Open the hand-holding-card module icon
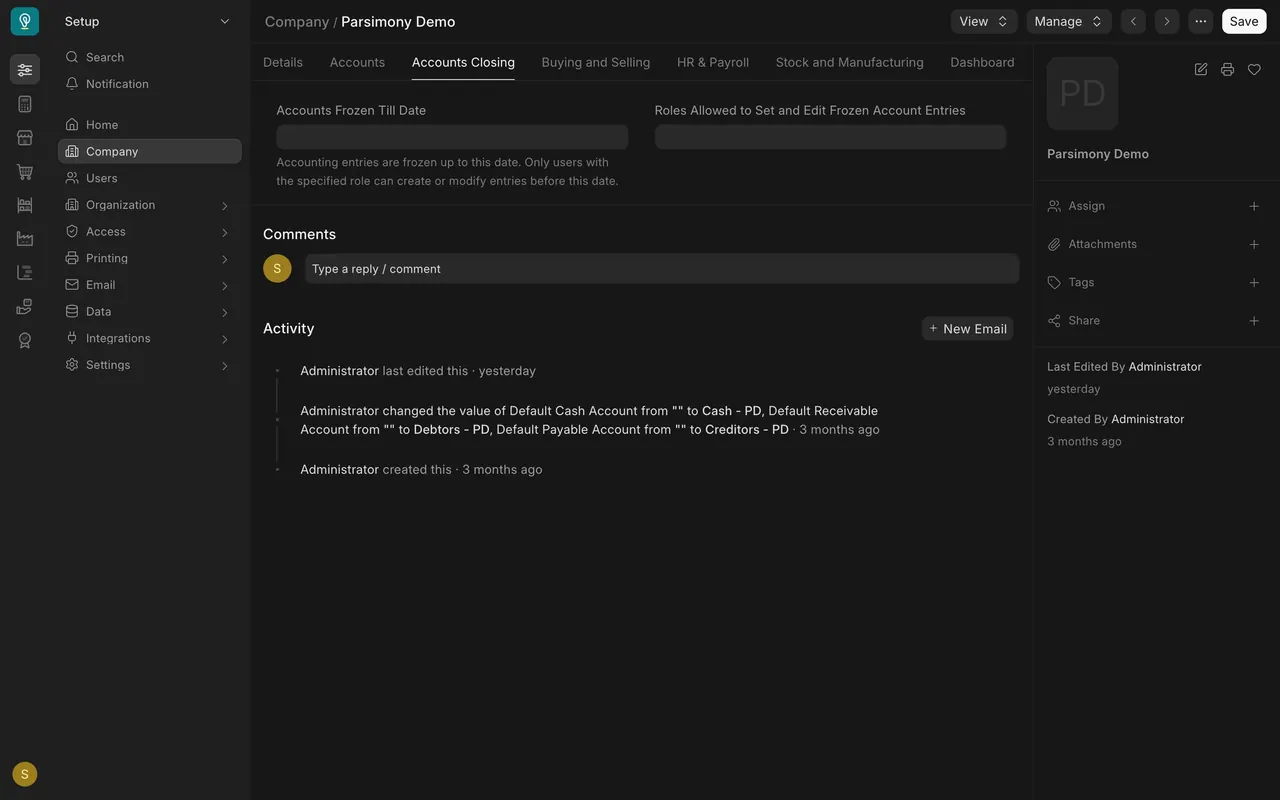 coord(25,306)
